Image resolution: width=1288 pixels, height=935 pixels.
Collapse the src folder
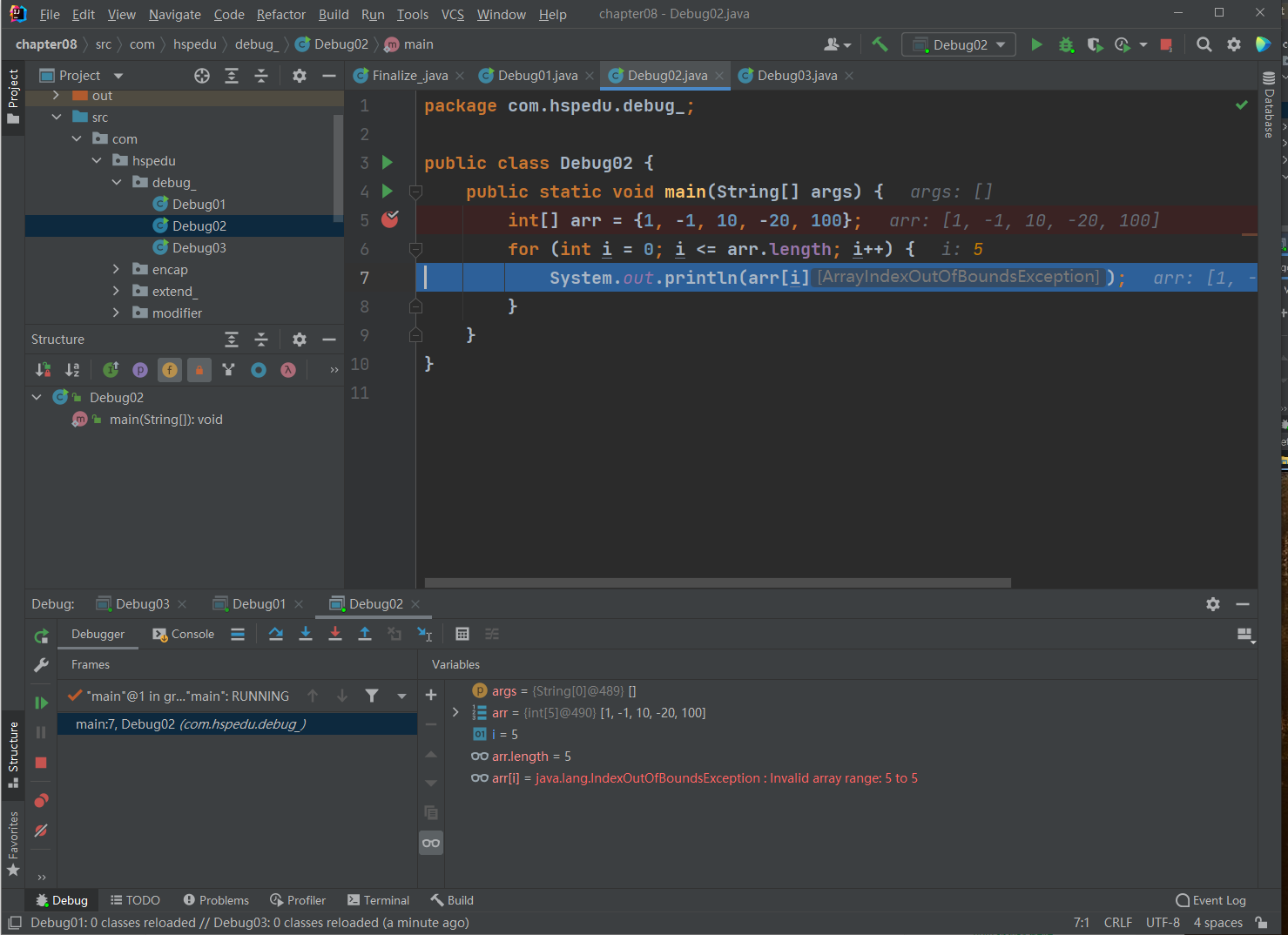[x=56, y=118]
